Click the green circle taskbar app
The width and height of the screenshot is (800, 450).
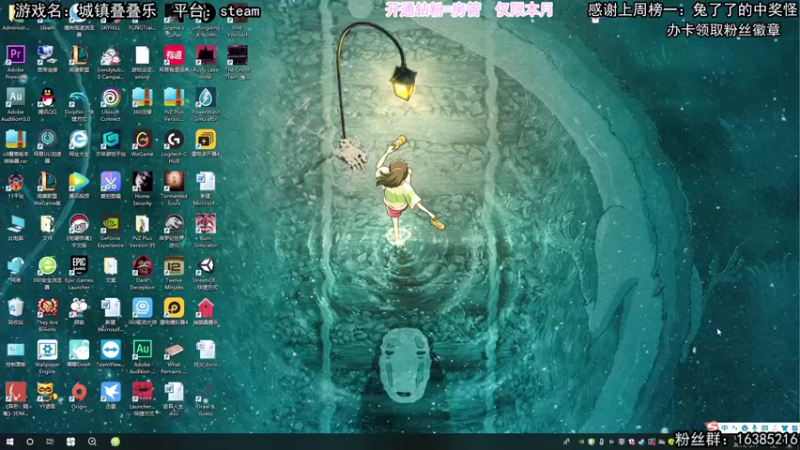point(115,441)
